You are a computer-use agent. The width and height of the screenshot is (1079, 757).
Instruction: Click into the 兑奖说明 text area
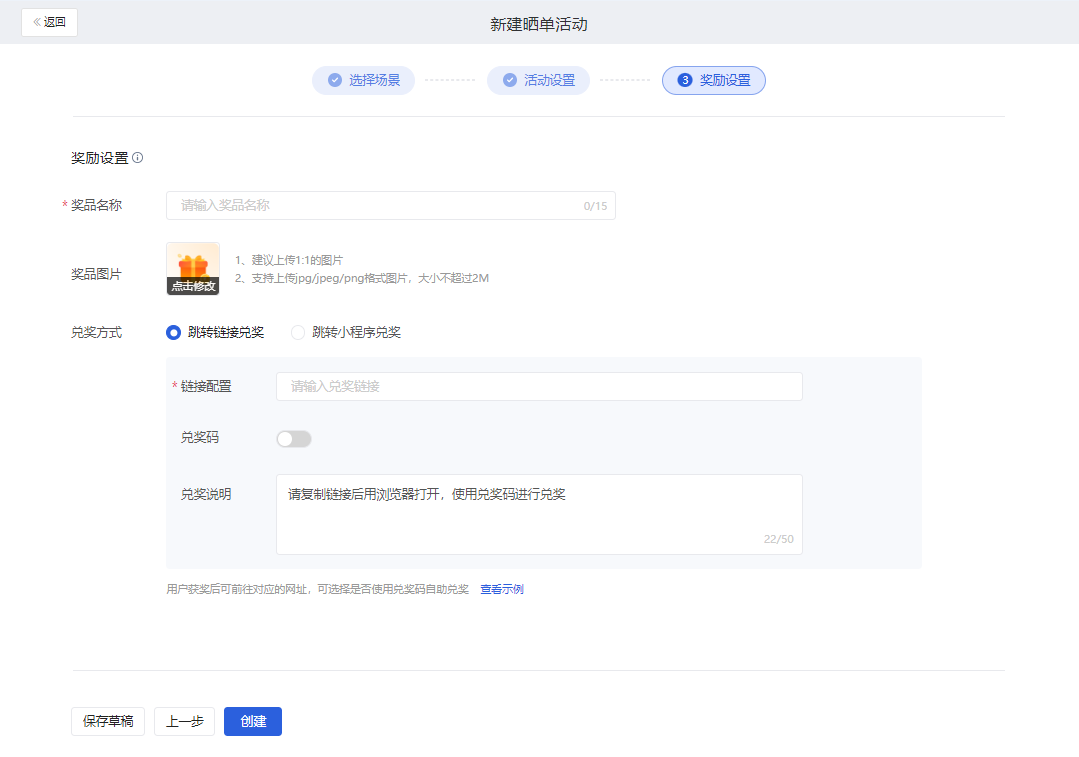[x=540, y=514]
